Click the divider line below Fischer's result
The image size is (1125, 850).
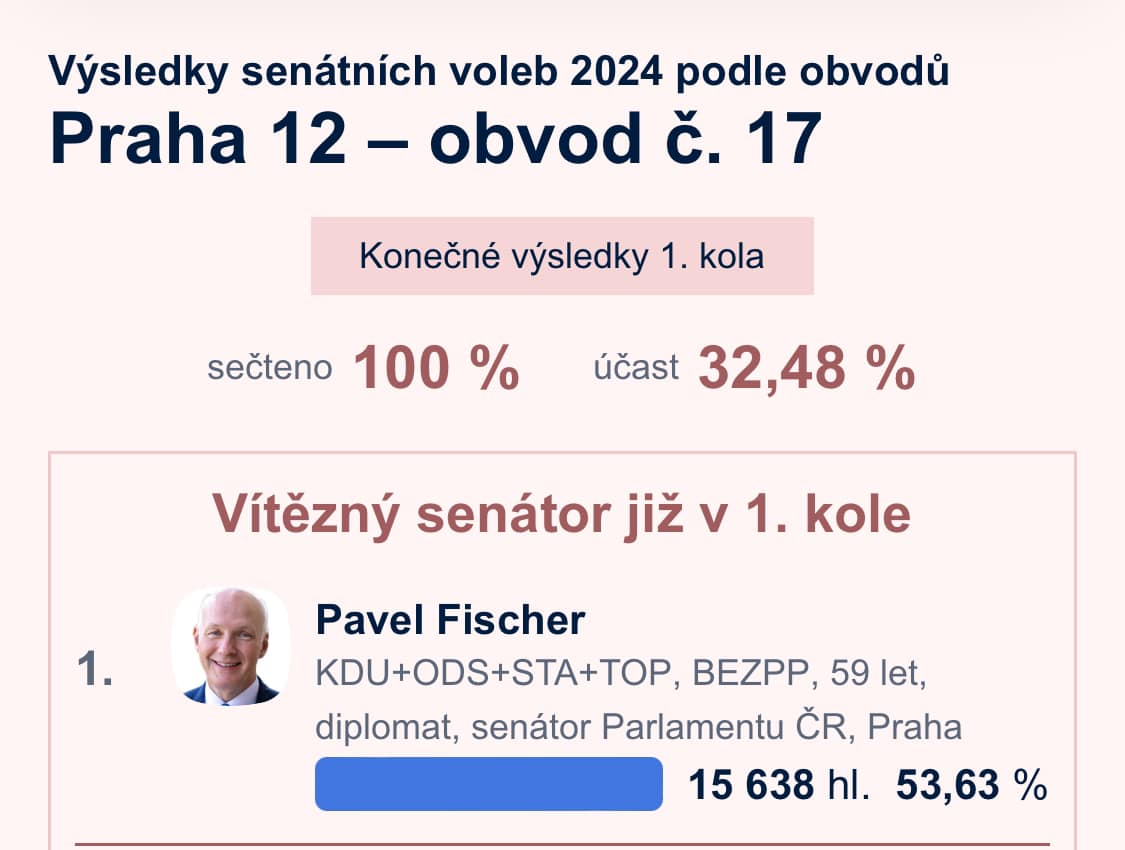coord(562,845)
